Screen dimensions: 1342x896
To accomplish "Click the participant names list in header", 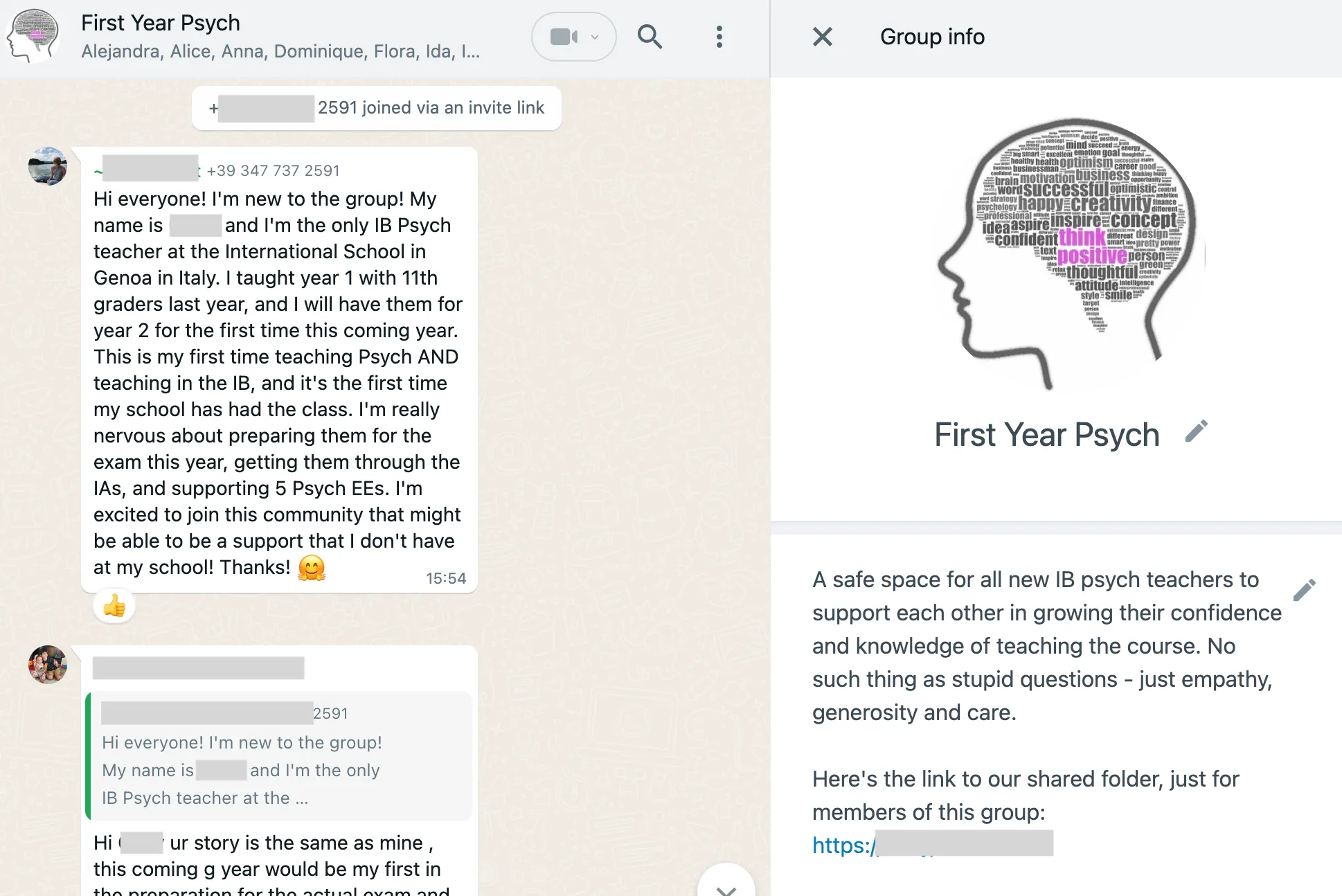I will (280, 51).
